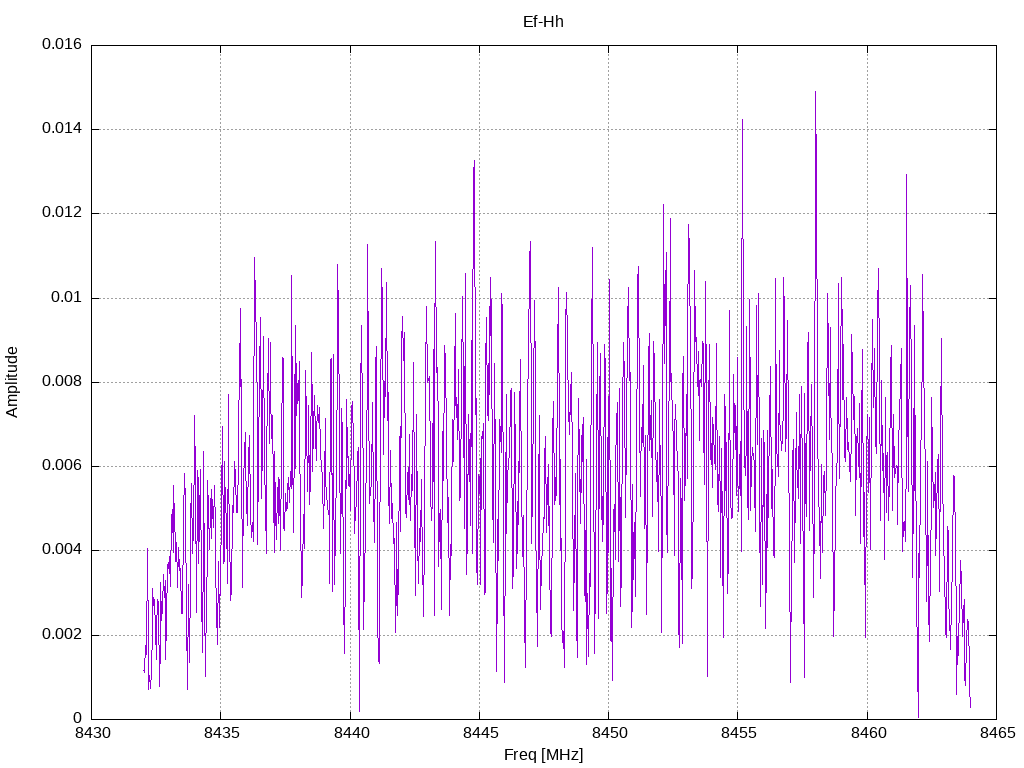Click the x-axis tick label 8440
The height and width of the screenshot is (768, 1024).
pyautogui.click(x=351, y=733)
